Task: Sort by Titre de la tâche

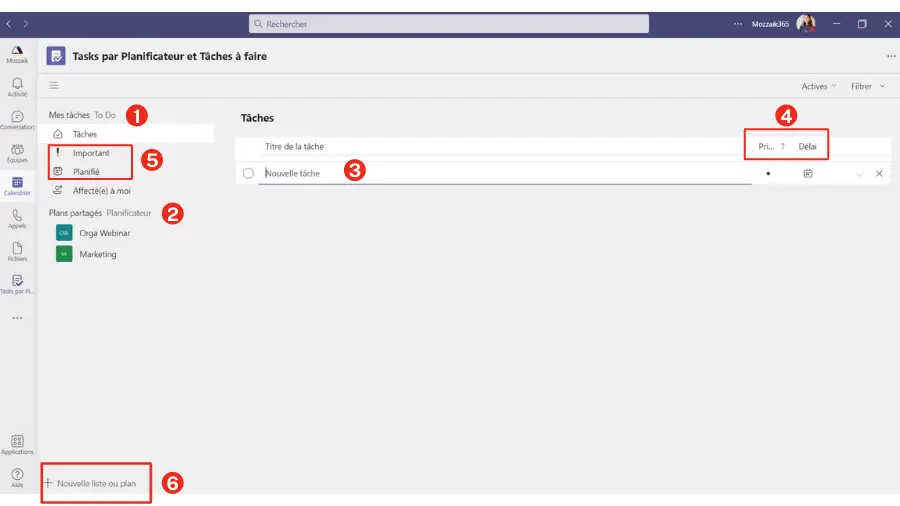Action: pyautogui.click(x=294, y=146)
